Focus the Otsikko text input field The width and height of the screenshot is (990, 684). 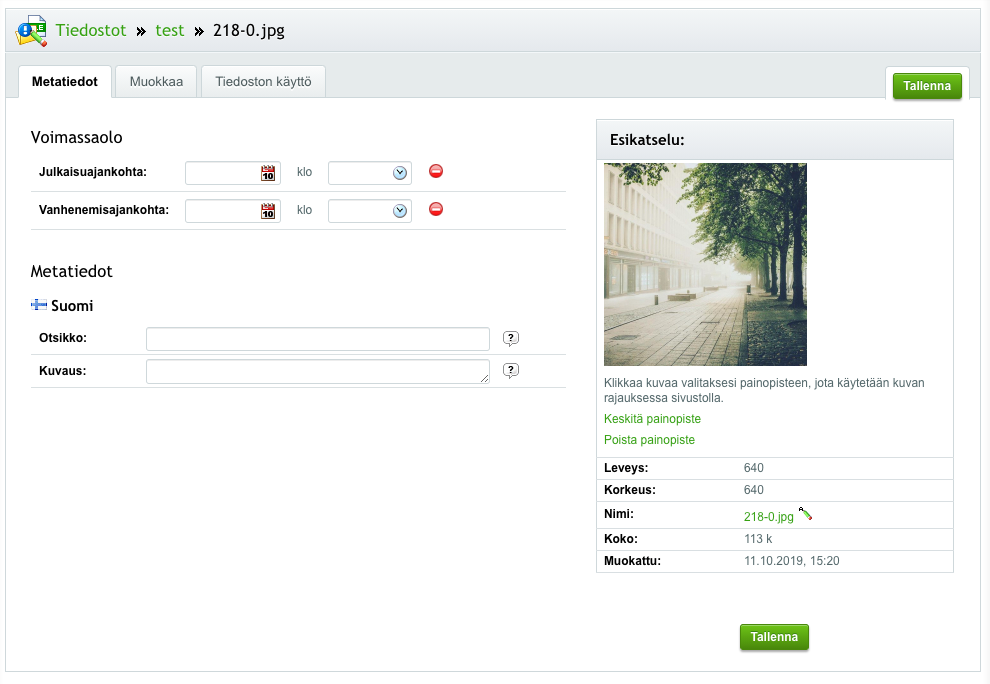click(x=318, y=339)
